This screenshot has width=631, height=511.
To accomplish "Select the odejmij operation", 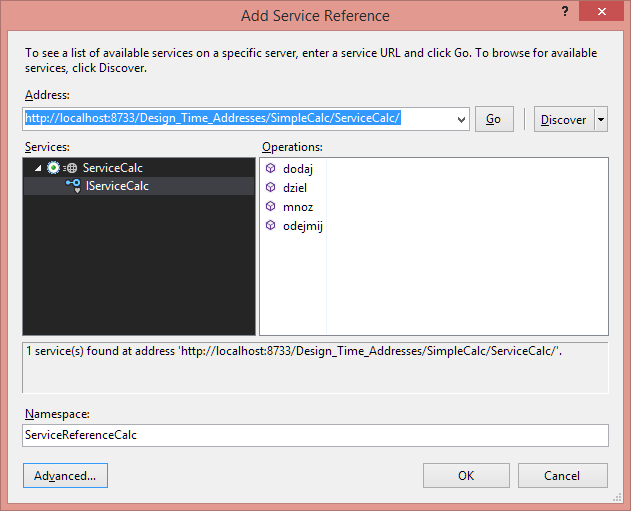I will point(303,226).
